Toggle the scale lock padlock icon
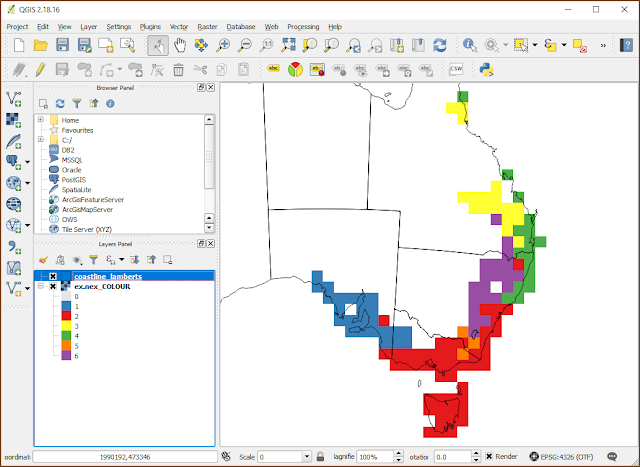 pos(320,456)
